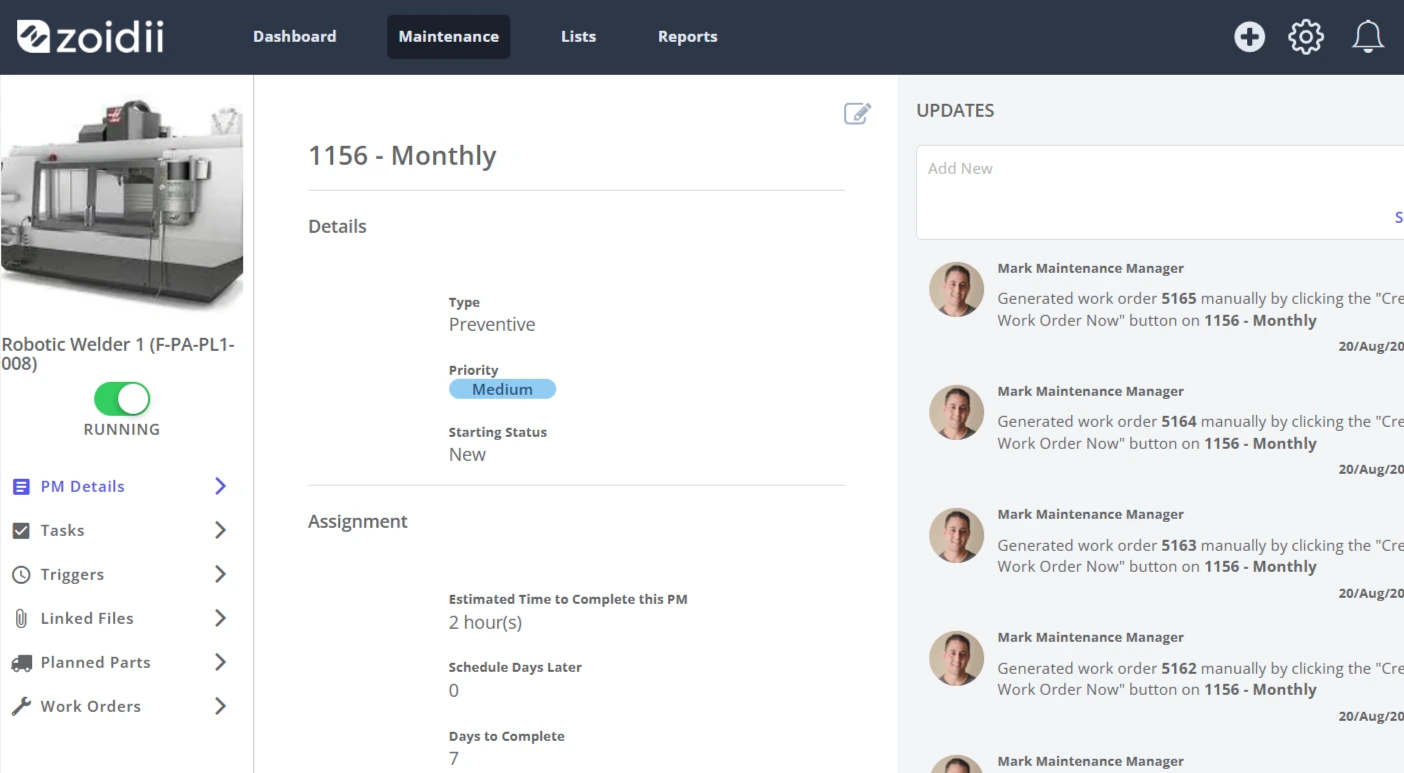The width and height of the screenshot is (1404, 773).
Task: Open the Lists menu
Action: point(578,37)
